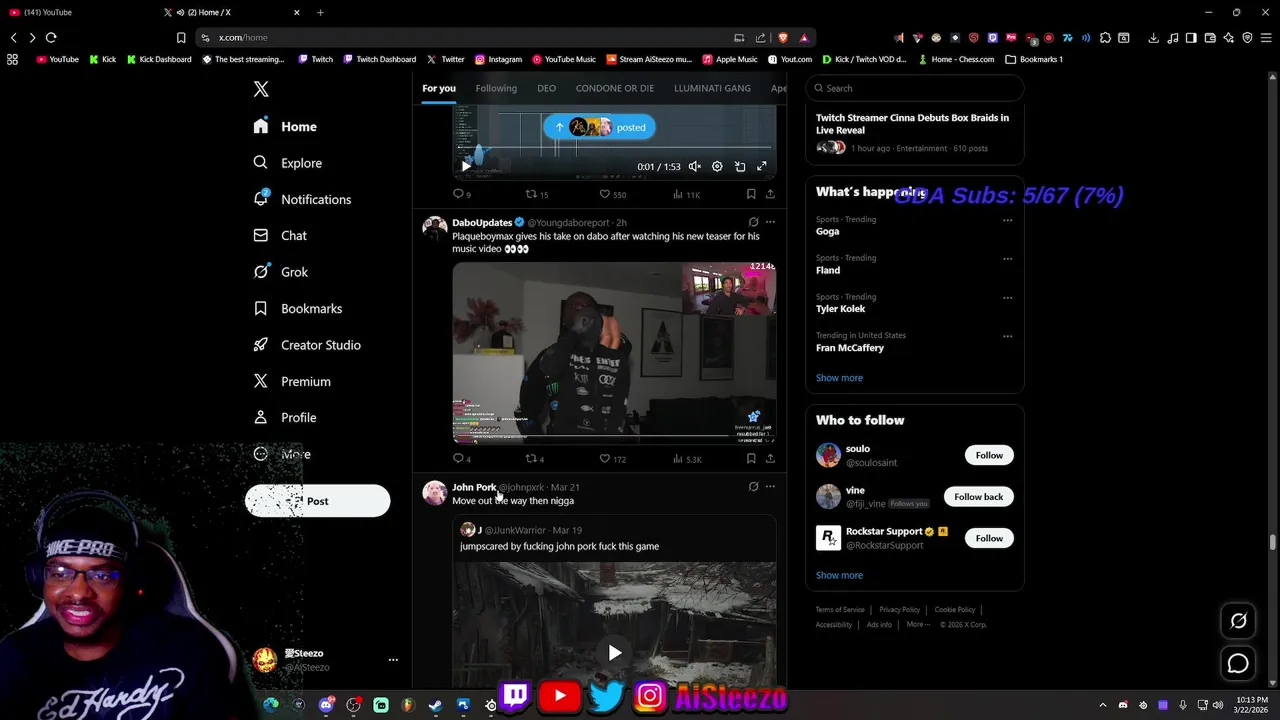Viewport: 1280px width, 720px height.
Task: Unmute the top video's sound
Action: [x=694, y=167]
